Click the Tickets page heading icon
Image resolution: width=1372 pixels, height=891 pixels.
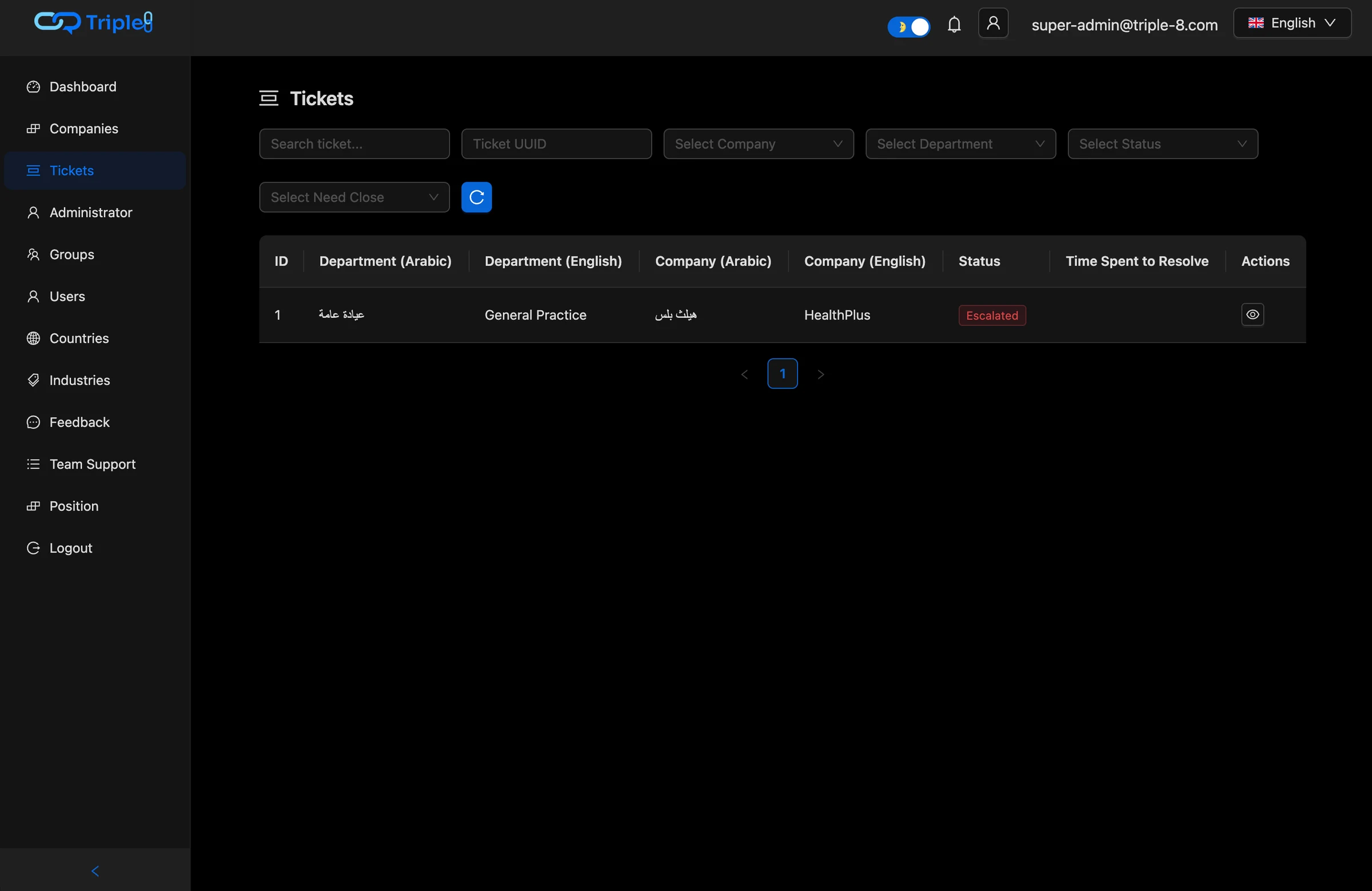(269, 98)
